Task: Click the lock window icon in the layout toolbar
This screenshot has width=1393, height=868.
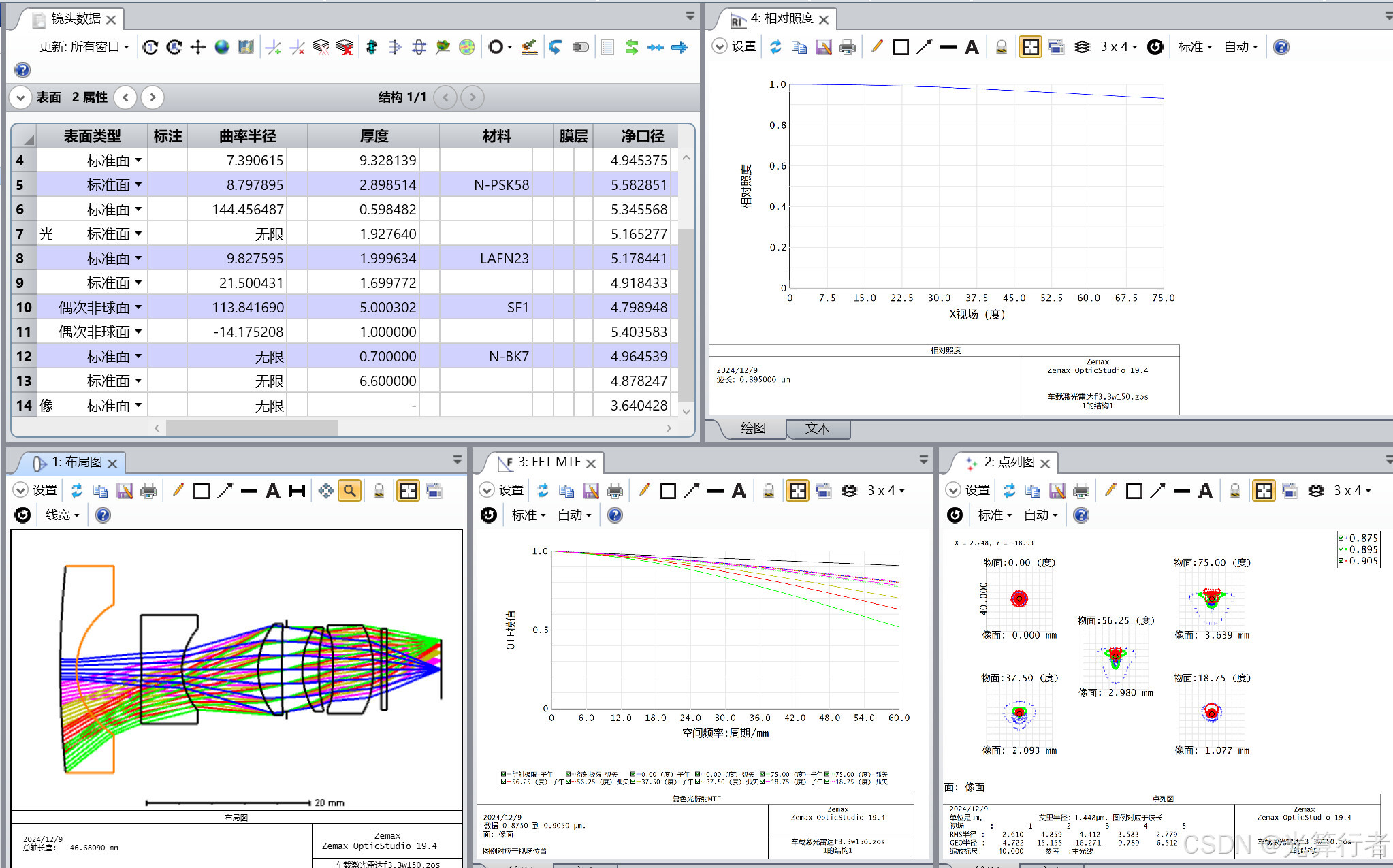Action: point(379,490)
